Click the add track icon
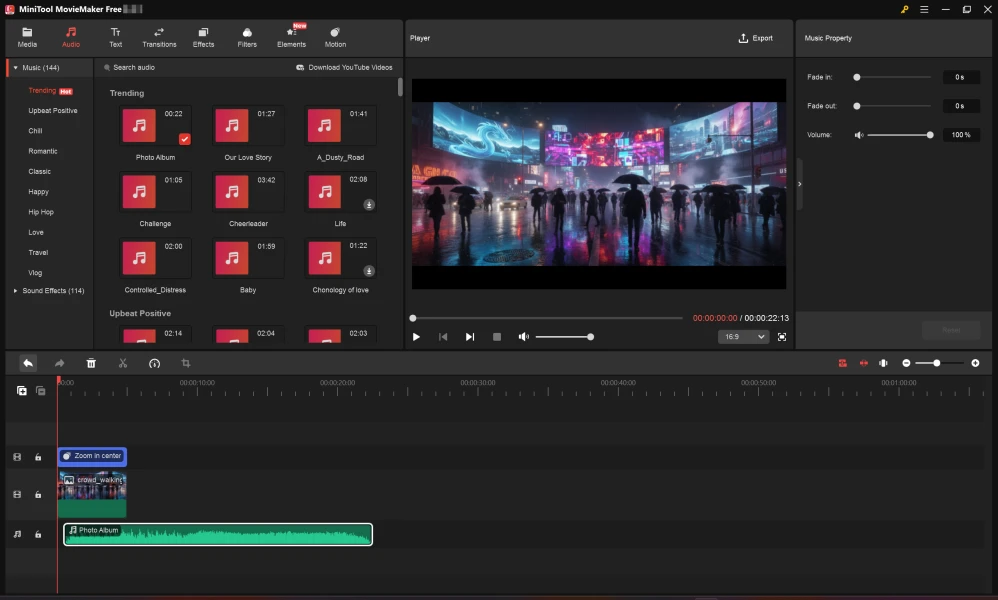The width and height of the screenshot is (998, 600). [22, 391]
